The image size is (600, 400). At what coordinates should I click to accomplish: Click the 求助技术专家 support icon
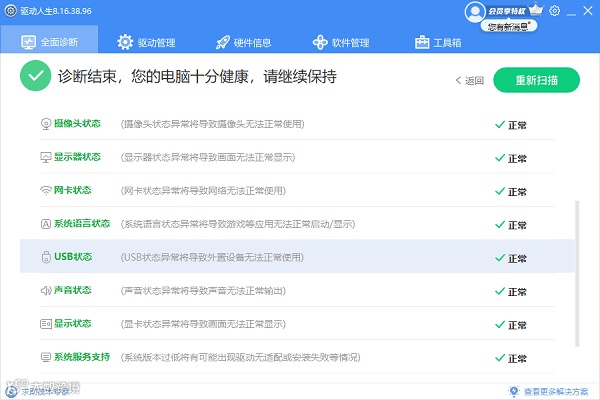coord(11,392)
